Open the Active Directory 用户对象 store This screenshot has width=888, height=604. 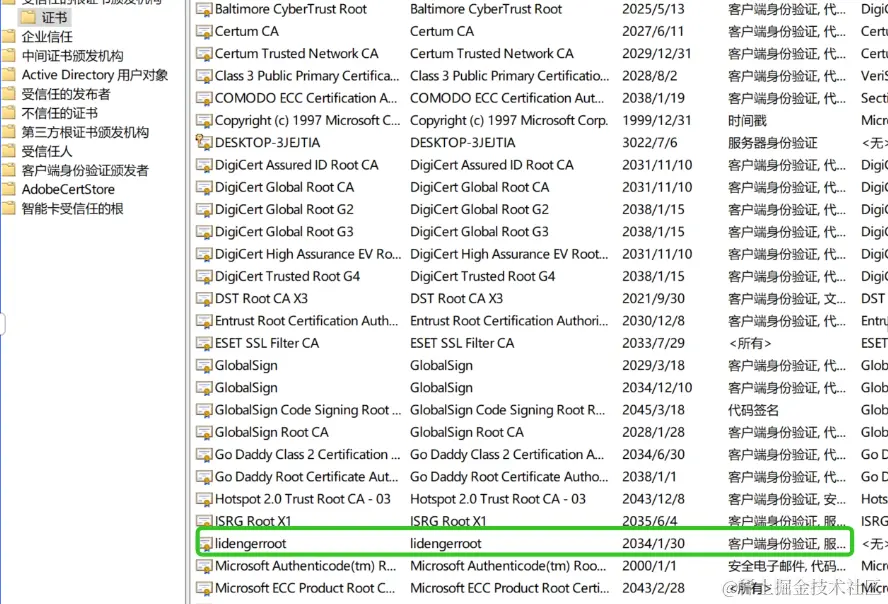click(x=95, y=75)
